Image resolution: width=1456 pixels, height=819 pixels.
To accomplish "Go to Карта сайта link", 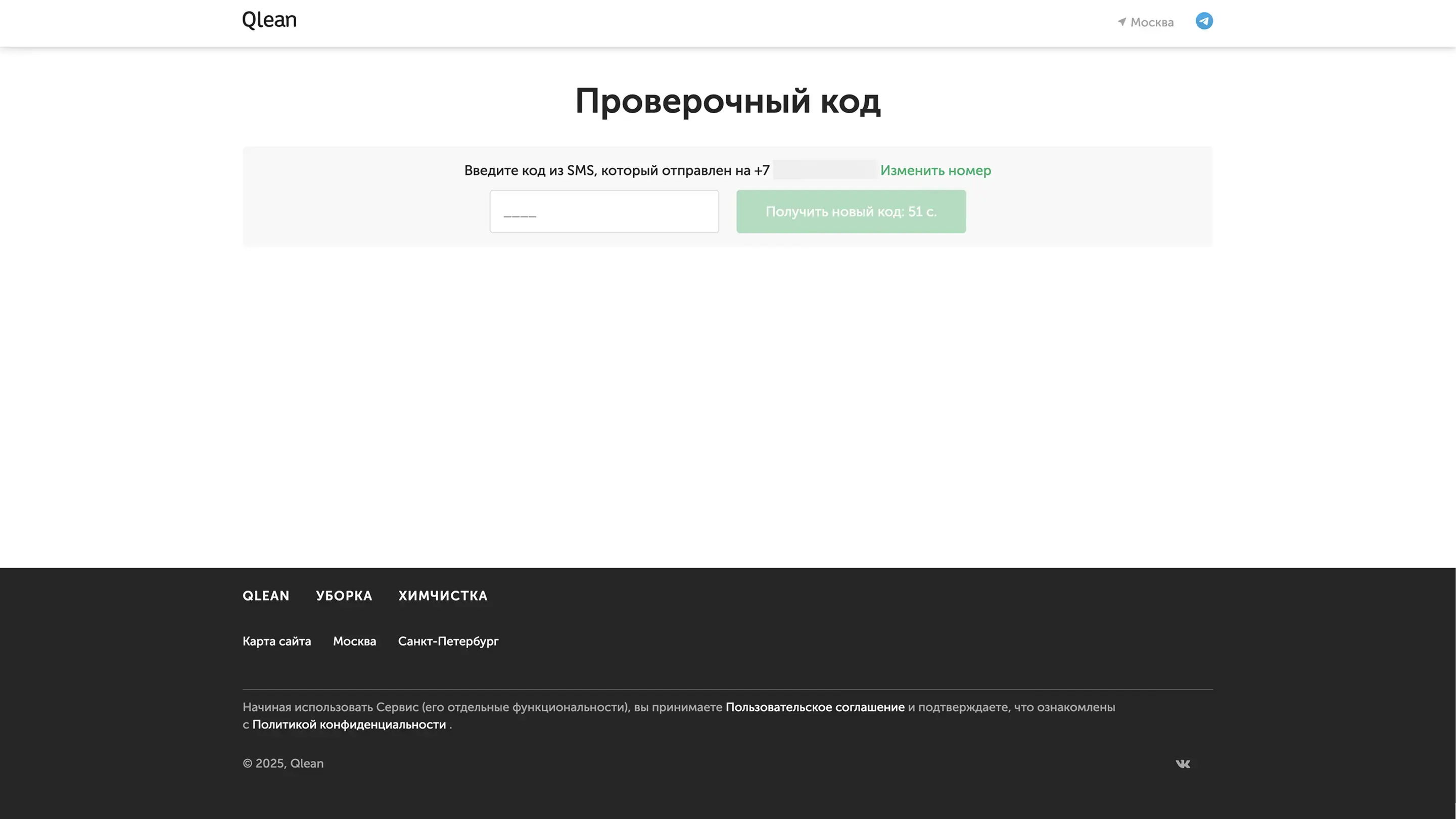I will click(x=276, y=641).
